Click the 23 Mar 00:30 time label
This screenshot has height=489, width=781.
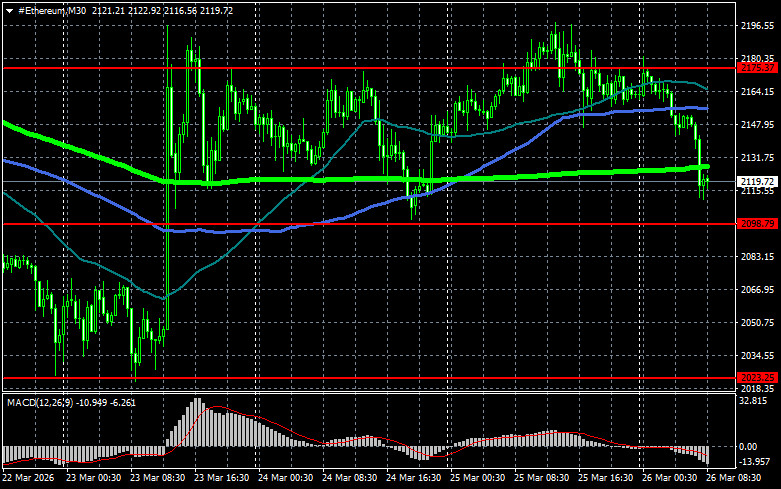point(94,478)
